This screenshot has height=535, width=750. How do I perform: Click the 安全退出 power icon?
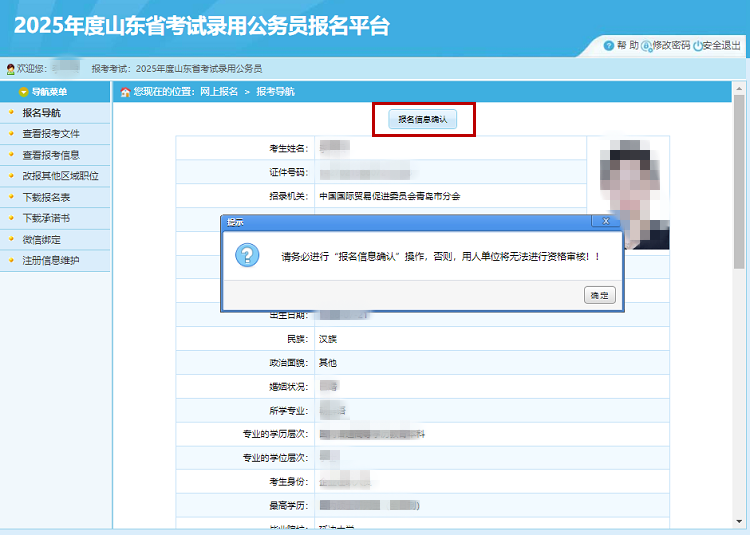click(698, 46)
